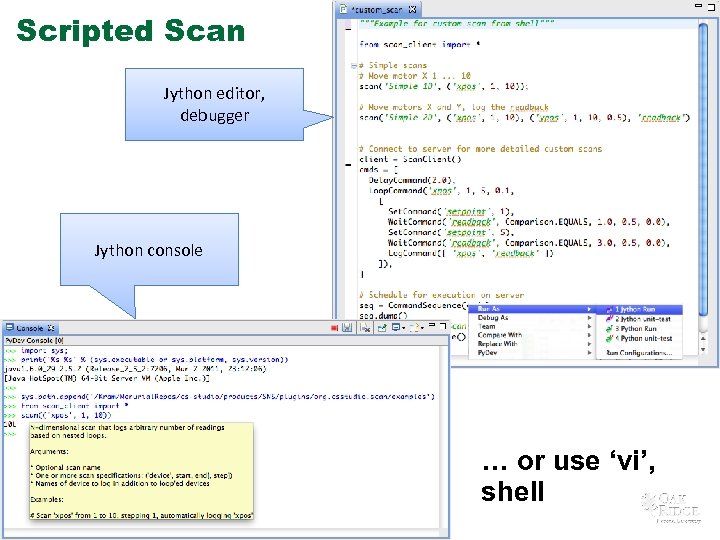This screenshot has width=720, height=540.
Task: Close the Console tab with its X
Action: [51, 328]
